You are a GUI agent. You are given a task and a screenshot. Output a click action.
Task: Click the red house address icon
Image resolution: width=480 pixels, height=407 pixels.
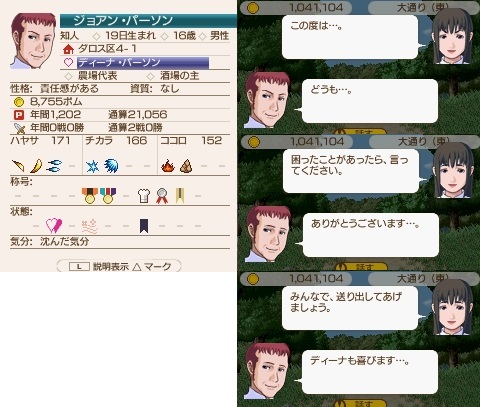pyautogui.click(x=68, y=49)
